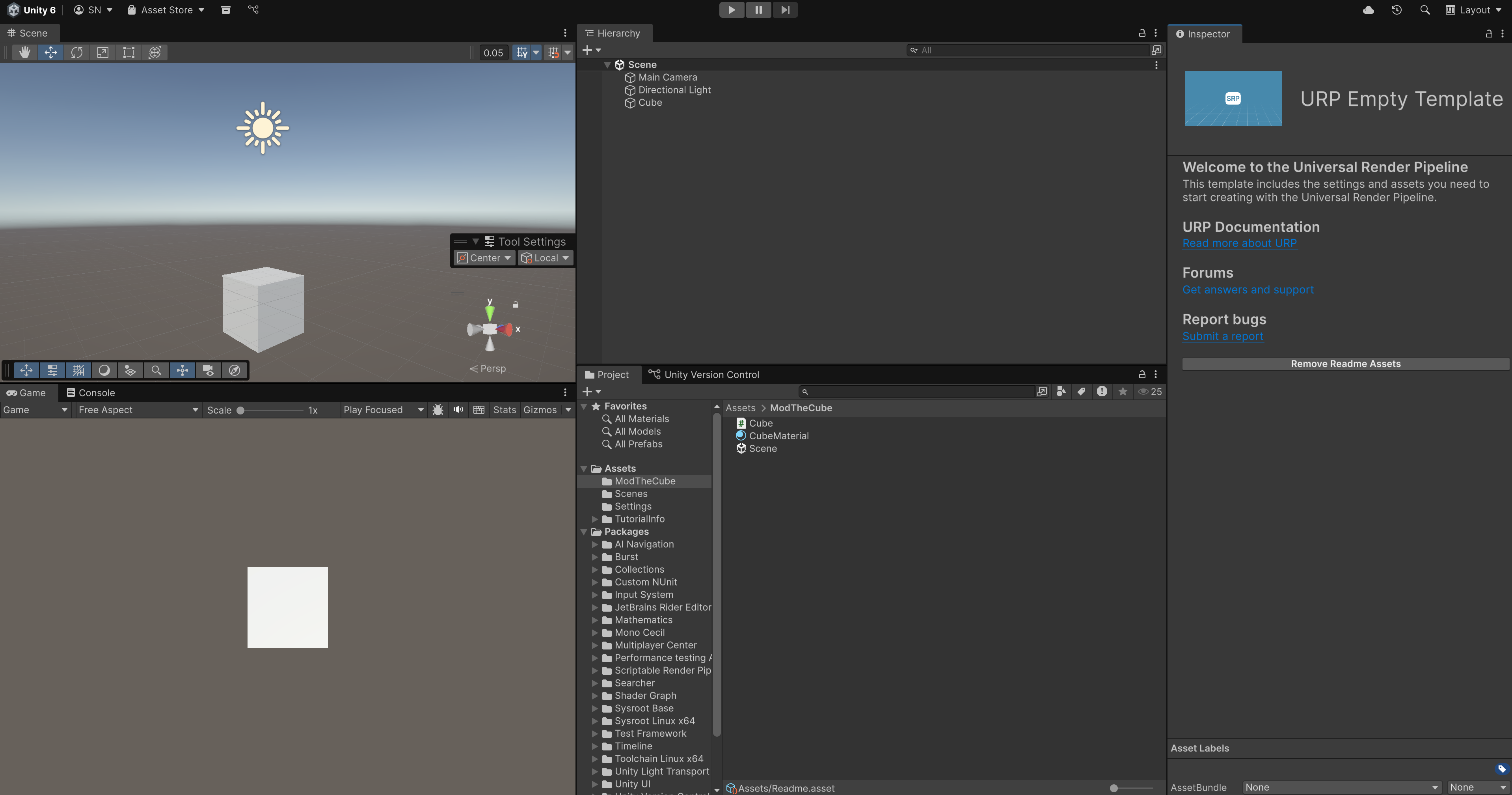
Task: Lock the Inspector panel
Action: 1489,34
